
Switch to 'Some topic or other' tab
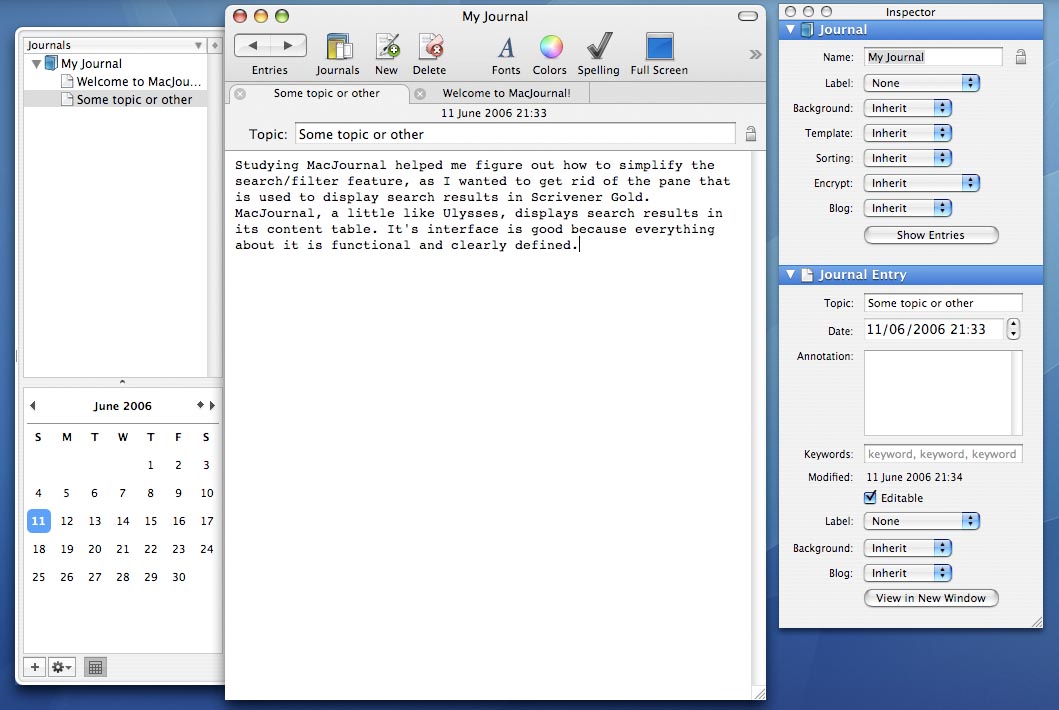click(x=326, y=93)
